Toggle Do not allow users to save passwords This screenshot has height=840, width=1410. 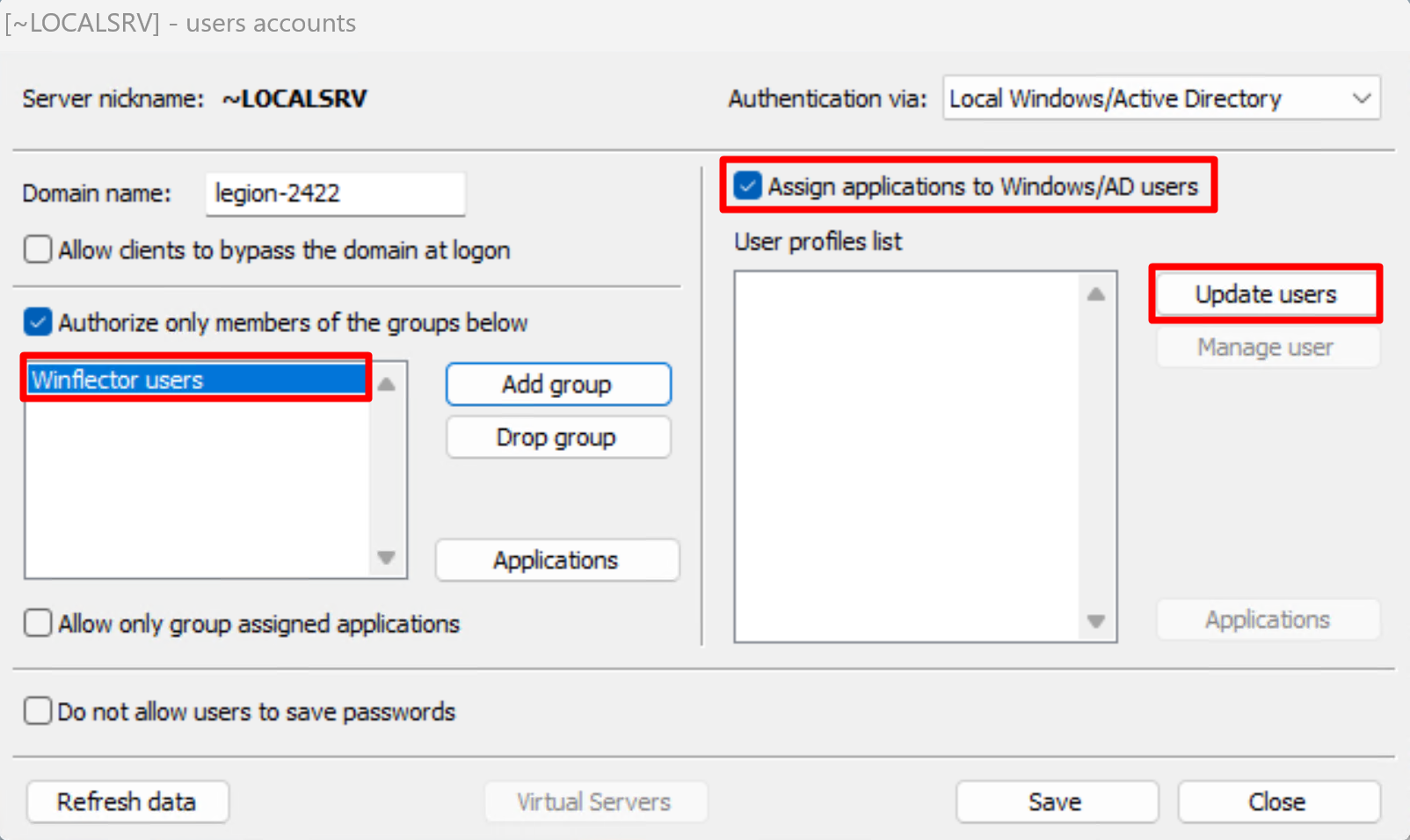pos(38,711)
